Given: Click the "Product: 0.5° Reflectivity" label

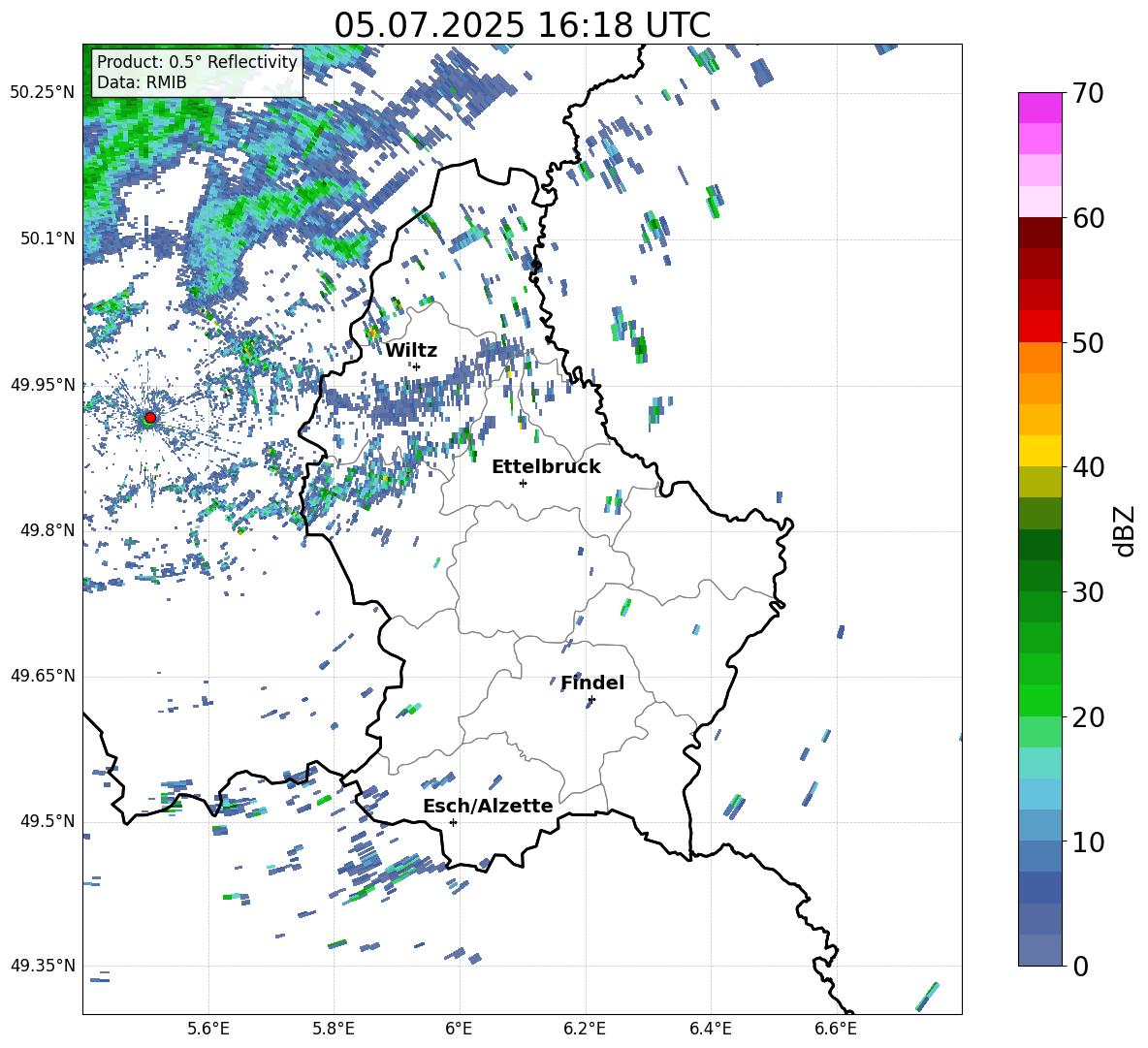Looking at the screenshot, I should (x=197, y=62).
